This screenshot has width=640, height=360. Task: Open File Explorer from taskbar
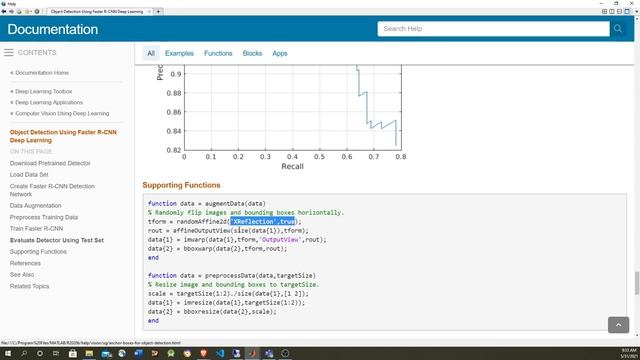coord(89,353)
